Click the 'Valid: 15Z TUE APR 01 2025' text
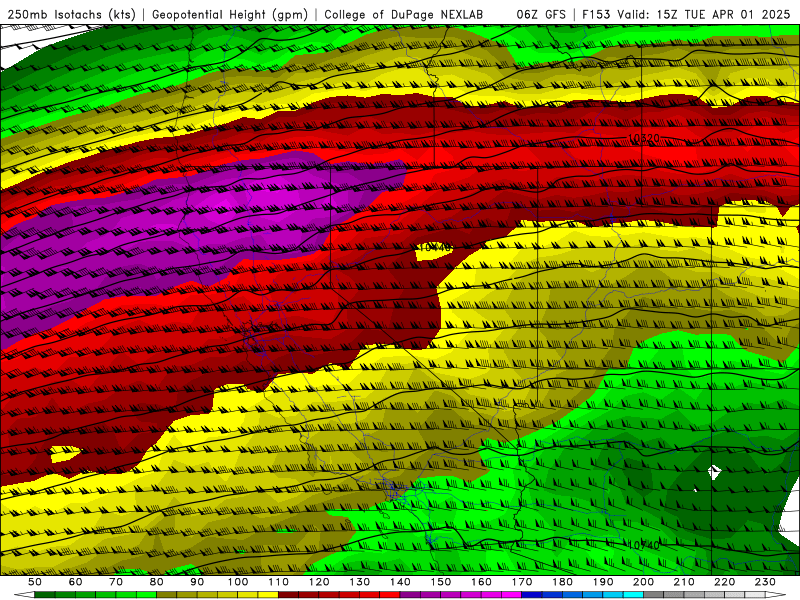This screenshot has width=800, height=600. [704, 14]
